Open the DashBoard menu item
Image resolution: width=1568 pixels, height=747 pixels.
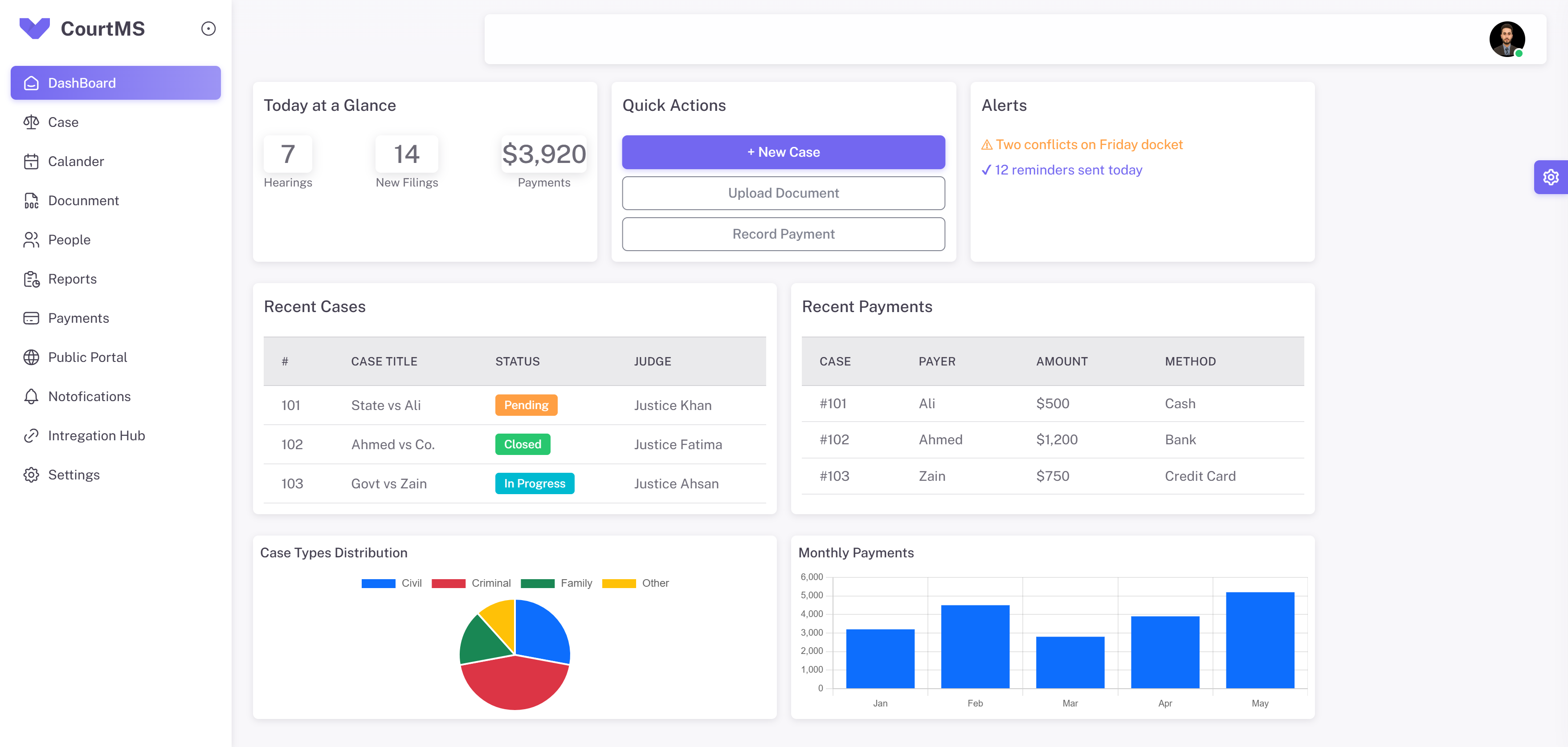pos(116,83)
